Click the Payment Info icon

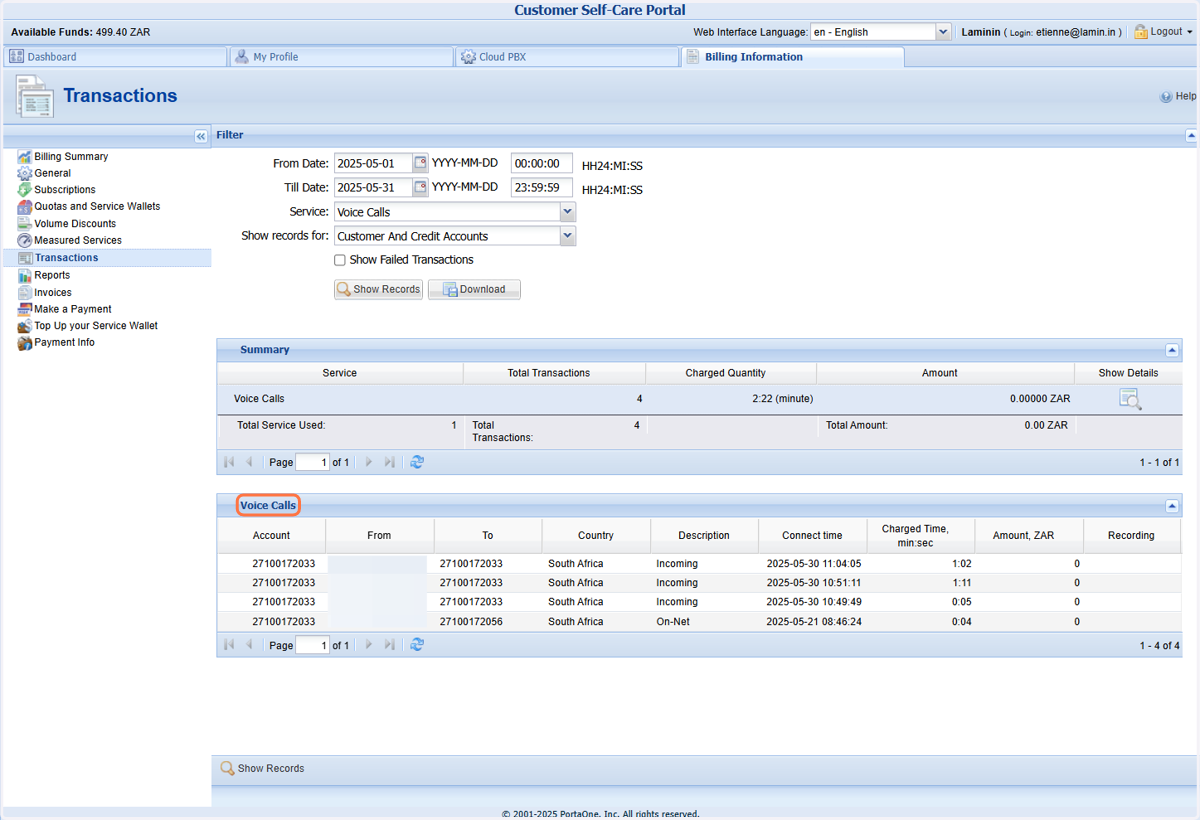[x=25, y=343]
